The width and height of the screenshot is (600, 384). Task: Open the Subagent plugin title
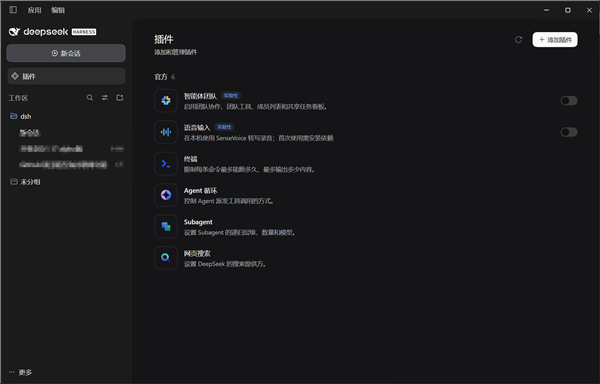pos(198,222)
